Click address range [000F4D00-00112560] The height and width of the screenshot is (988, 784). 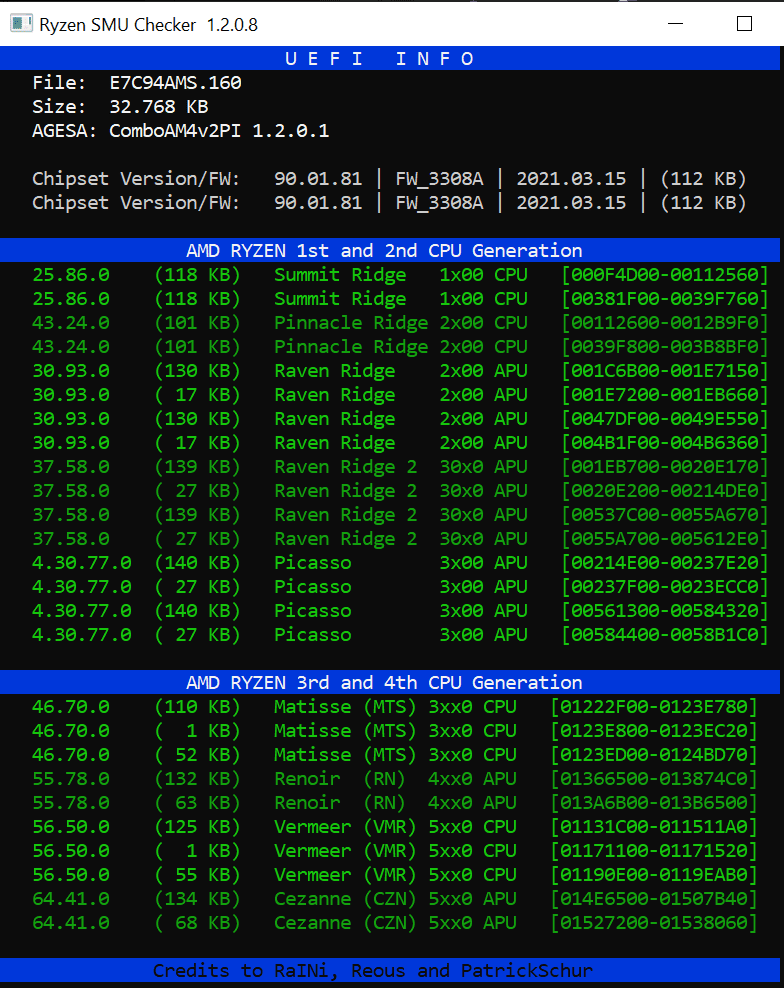665,275
